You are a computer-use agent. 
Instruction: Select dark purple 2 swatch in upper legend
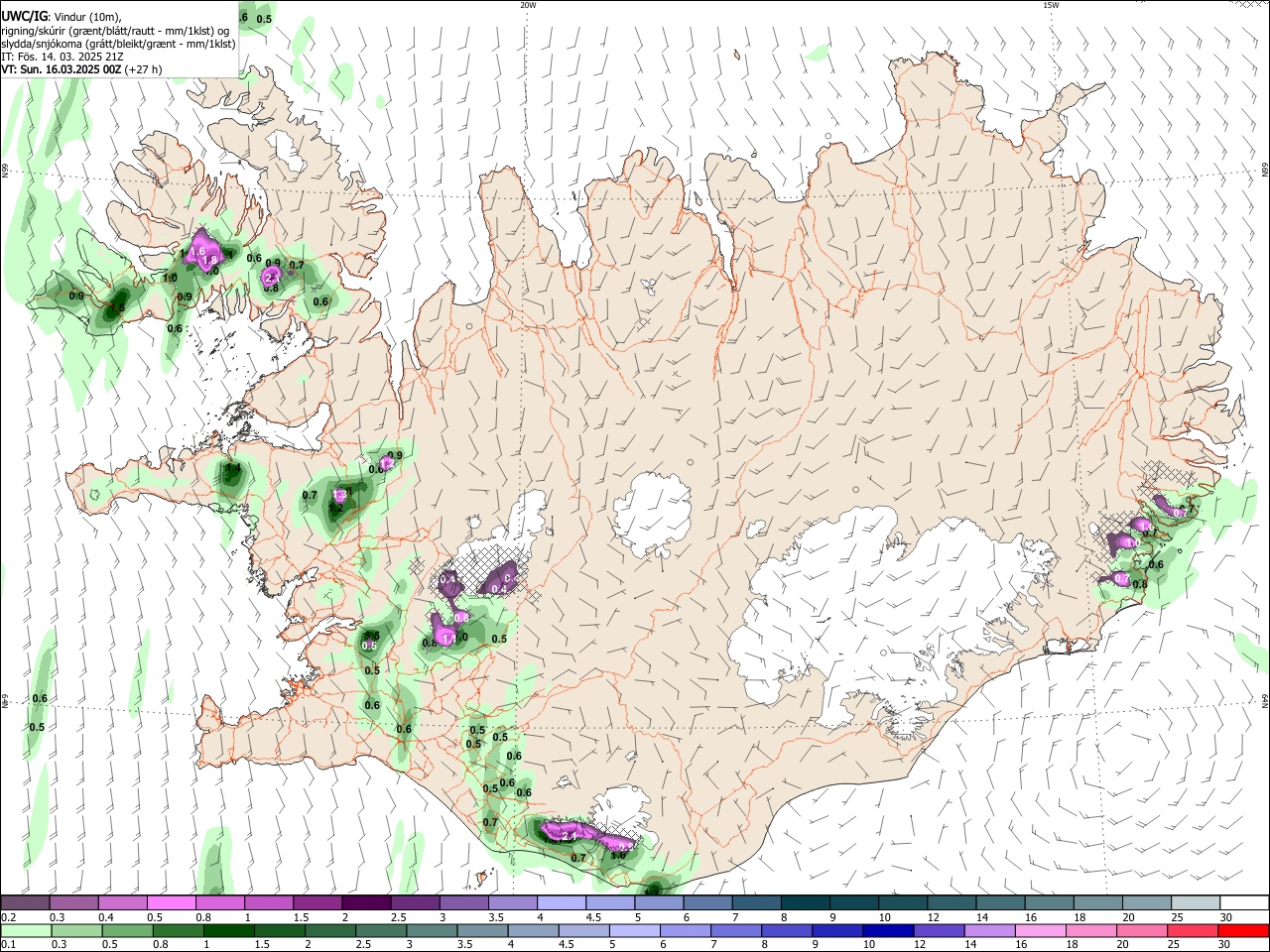coord(366,903)
